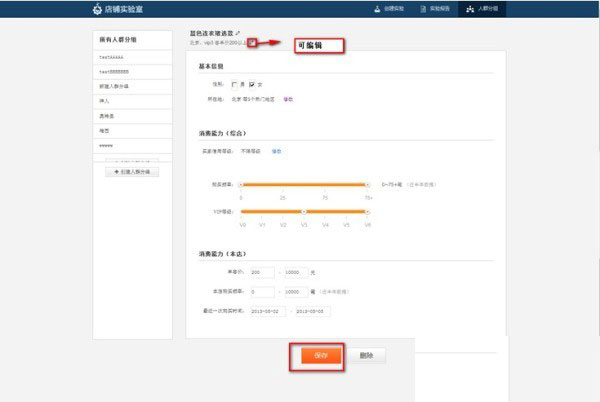Screen dimensions: 600x402
Task: Click the orange 保存 button
Action: (x=321, y=356)
